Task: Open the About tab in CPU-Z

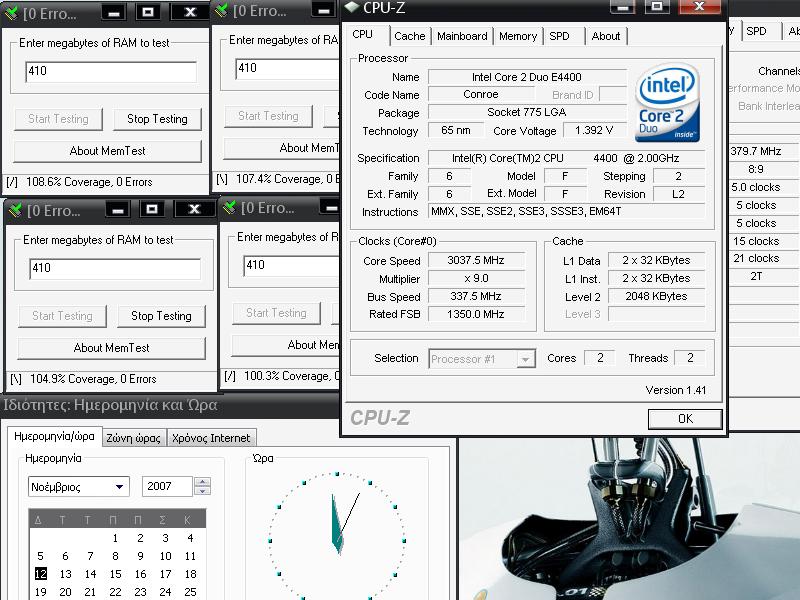Action: pos(606,36)
